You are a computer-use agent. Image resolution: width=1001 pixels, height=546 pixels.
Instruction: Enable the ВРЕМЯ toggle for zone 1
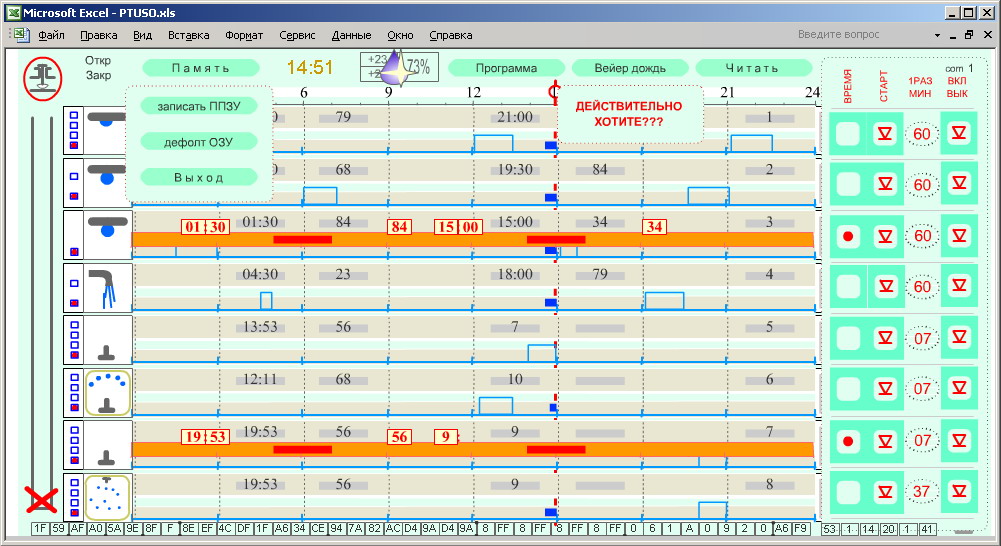(x=848, y=134)
